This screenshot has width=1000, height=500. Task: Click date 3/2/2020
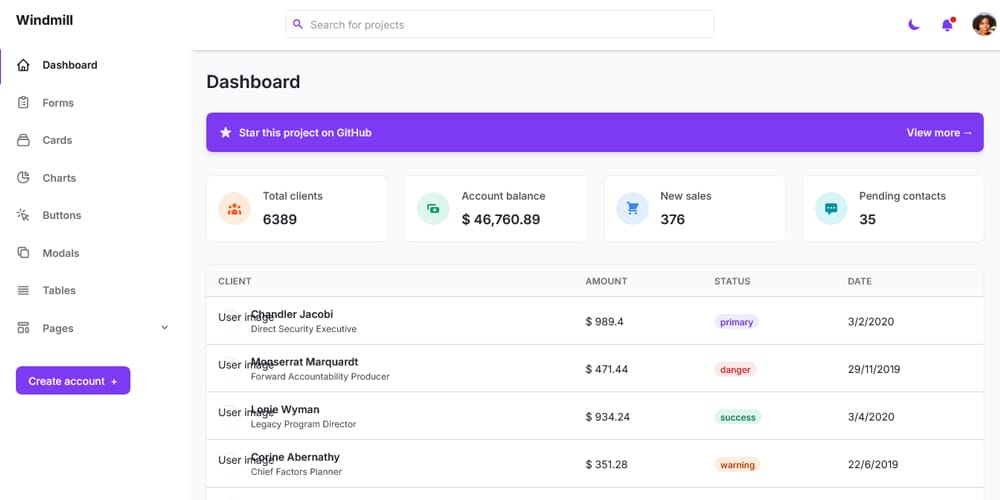tap(871, 322)
